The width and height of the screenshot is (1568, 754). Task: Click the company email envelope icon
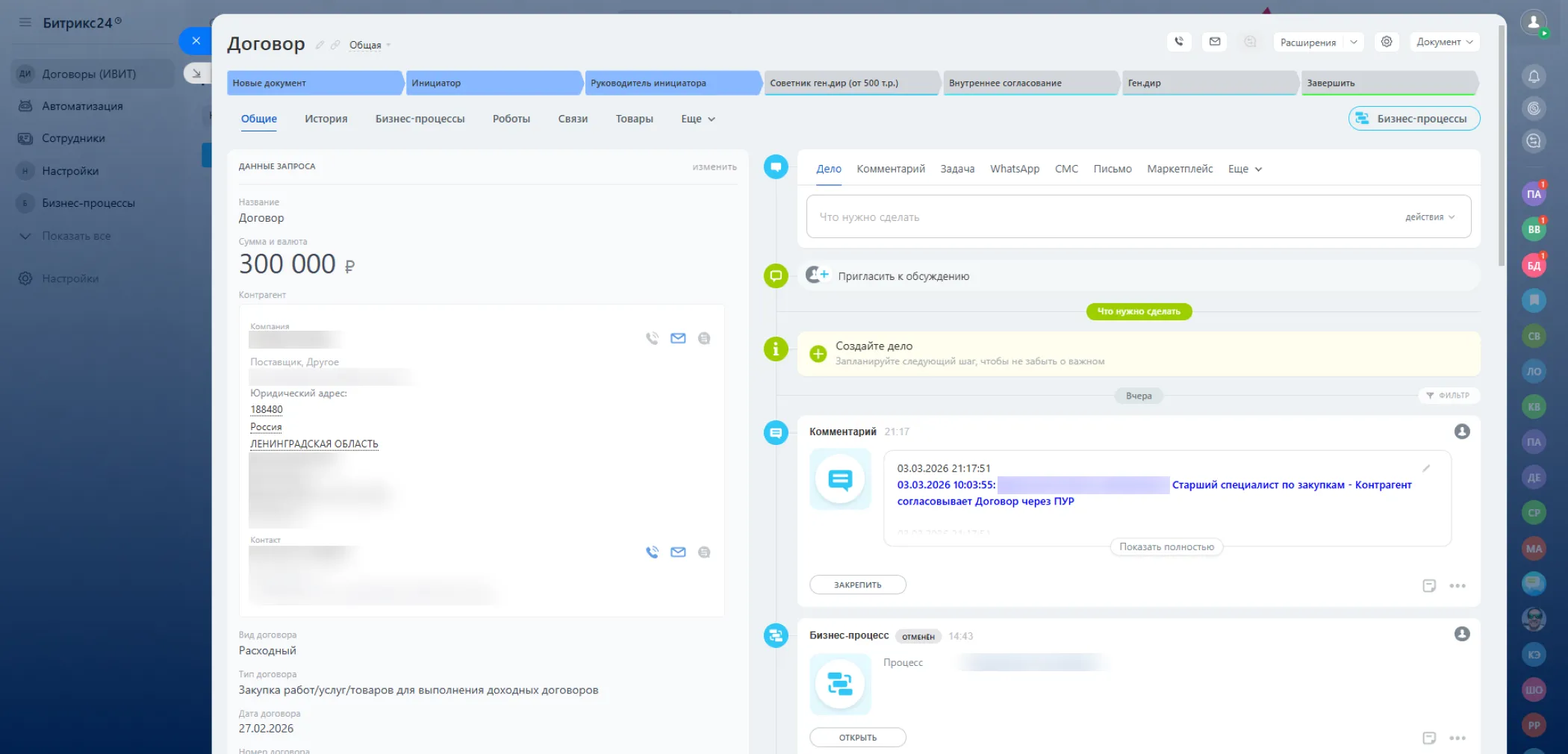678,338
